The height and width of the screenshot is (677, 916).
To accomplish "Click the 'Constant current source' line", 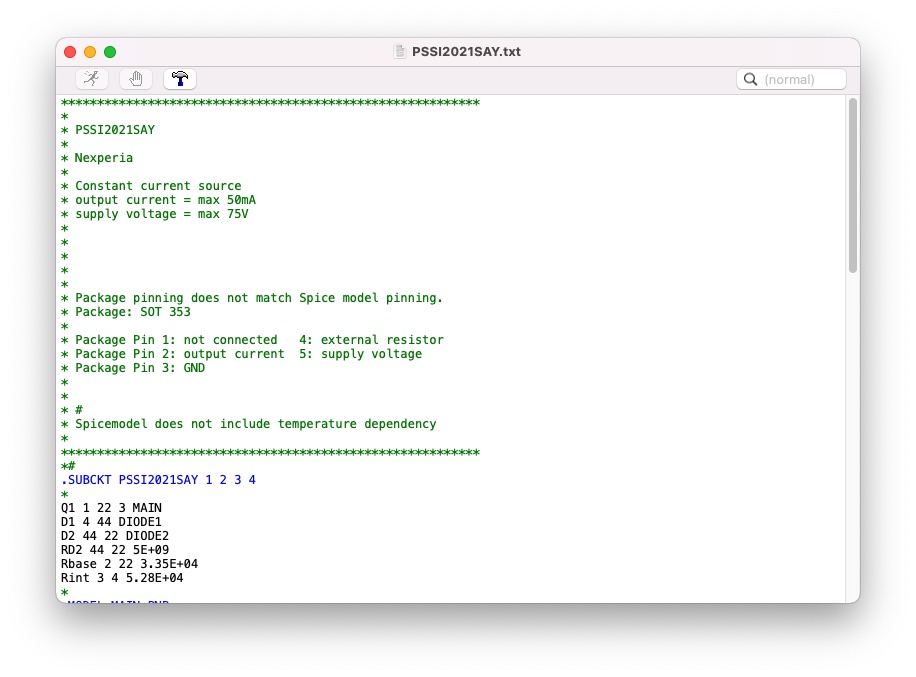I will (151, 186).
